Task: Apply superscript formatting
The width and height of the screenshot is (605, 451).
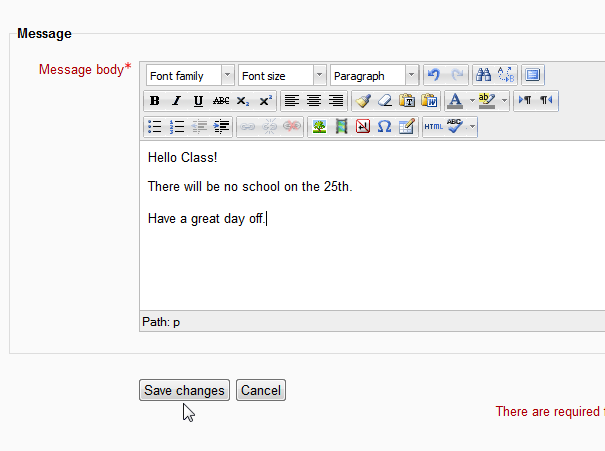Action: point(265,101)
